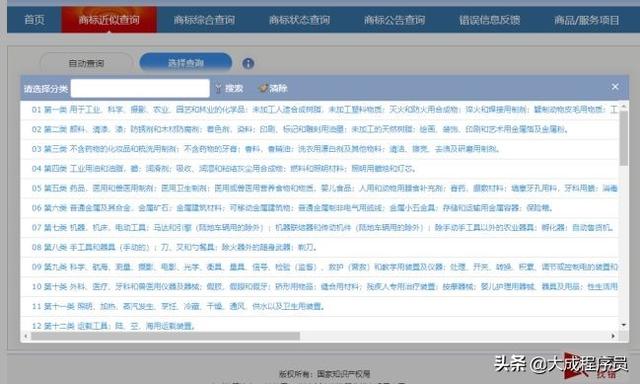Select category 06 第六类 普通金属 row

point(319,208)
